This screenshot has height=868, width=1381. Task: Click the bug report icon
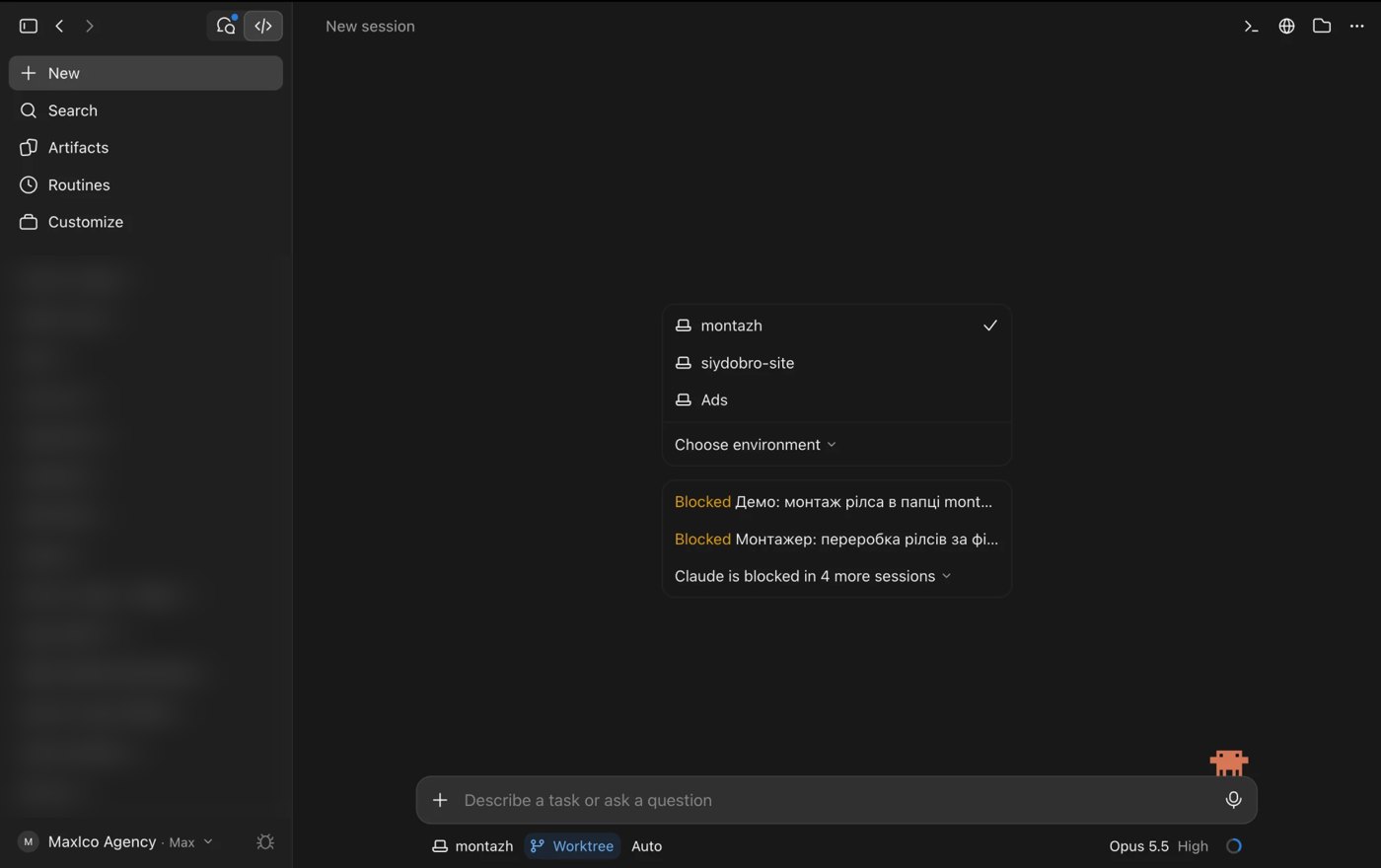[265, 842]
